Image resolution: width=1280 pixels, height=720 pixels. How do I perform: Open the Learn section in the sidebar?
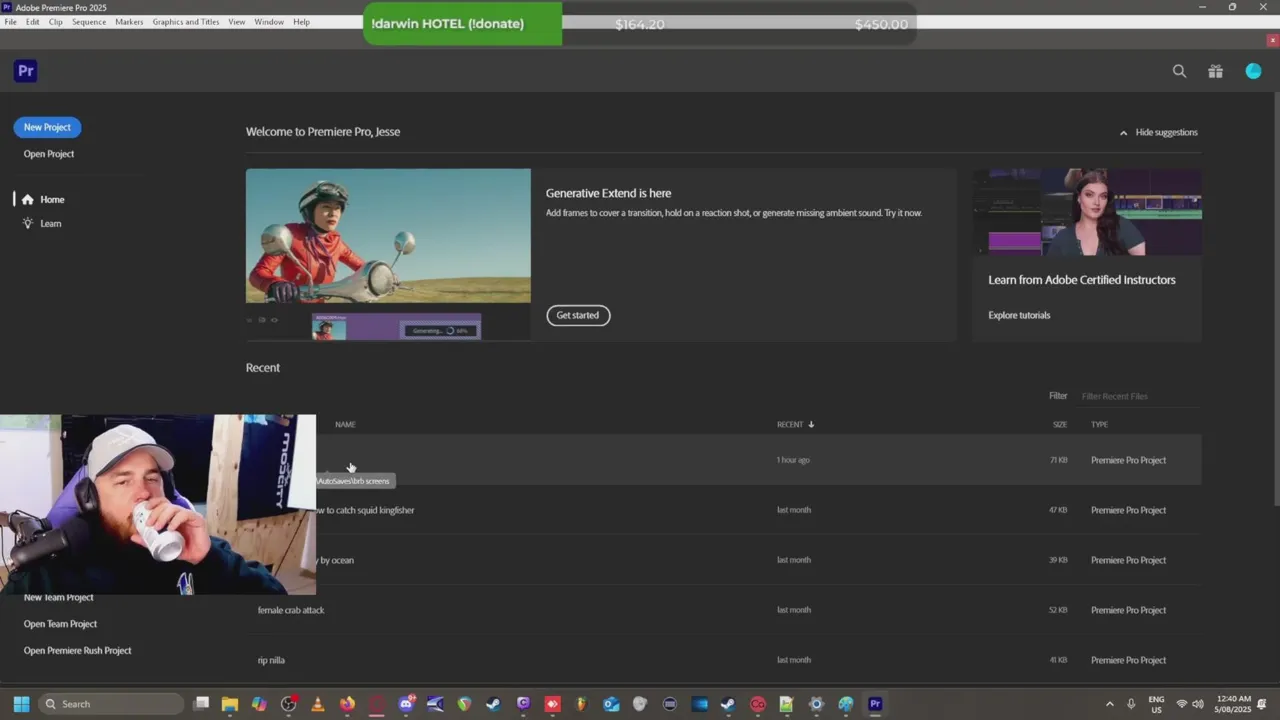(42, 223)
